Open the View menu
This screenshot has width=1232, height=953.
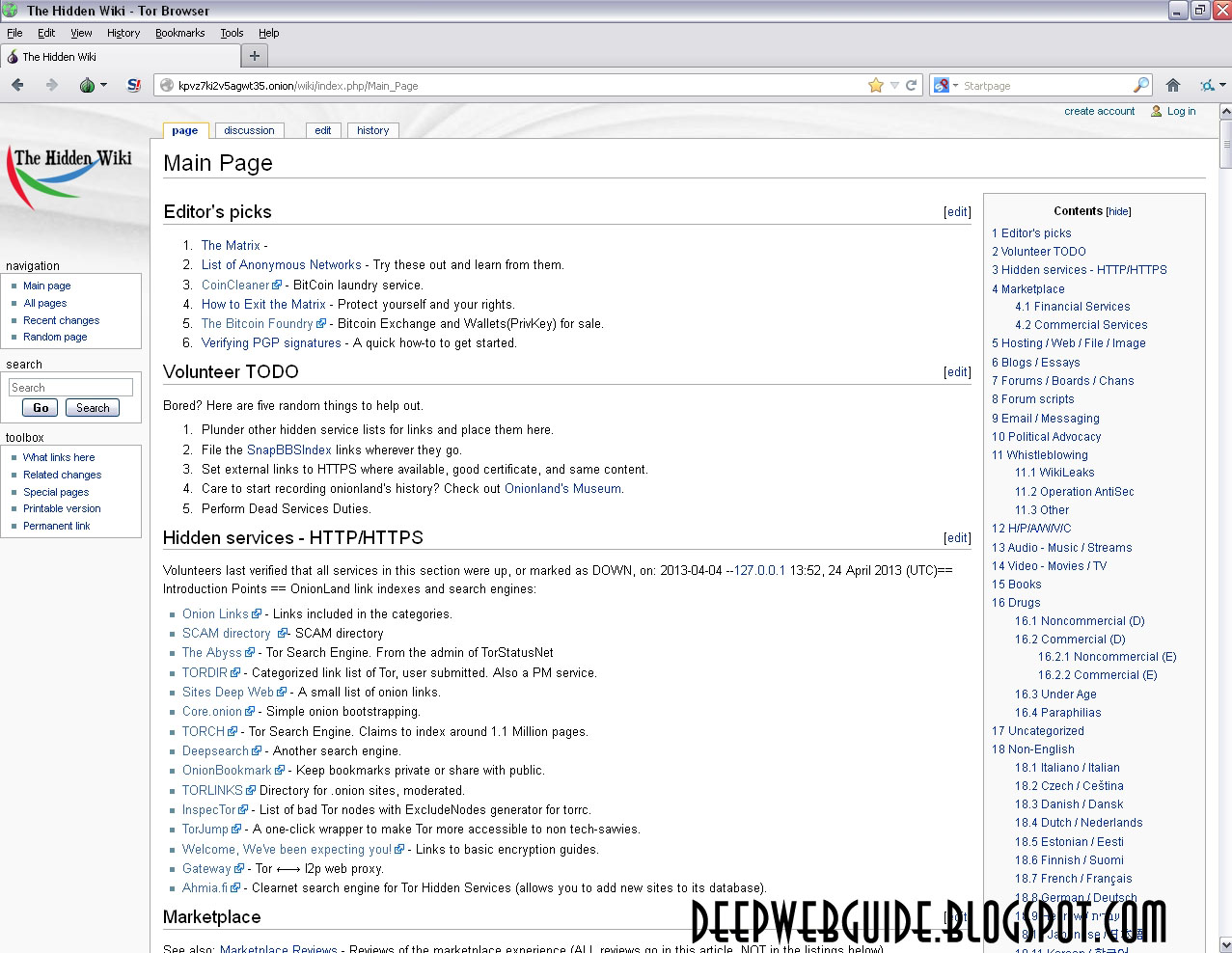[x=81, y=33]
